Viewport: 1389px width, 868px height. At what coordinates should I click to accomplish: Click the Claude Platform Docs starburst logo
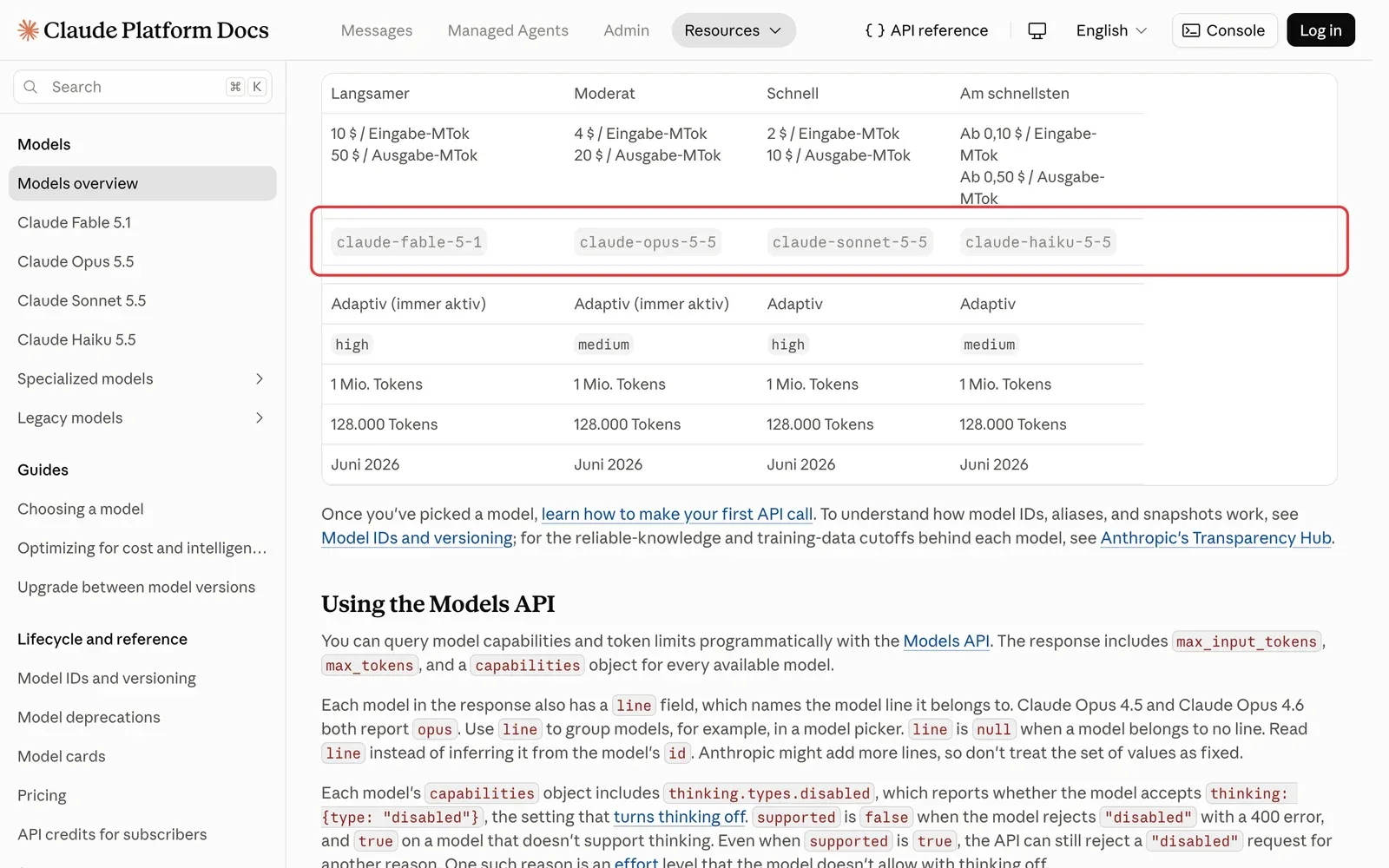click(x=28, y=30)
